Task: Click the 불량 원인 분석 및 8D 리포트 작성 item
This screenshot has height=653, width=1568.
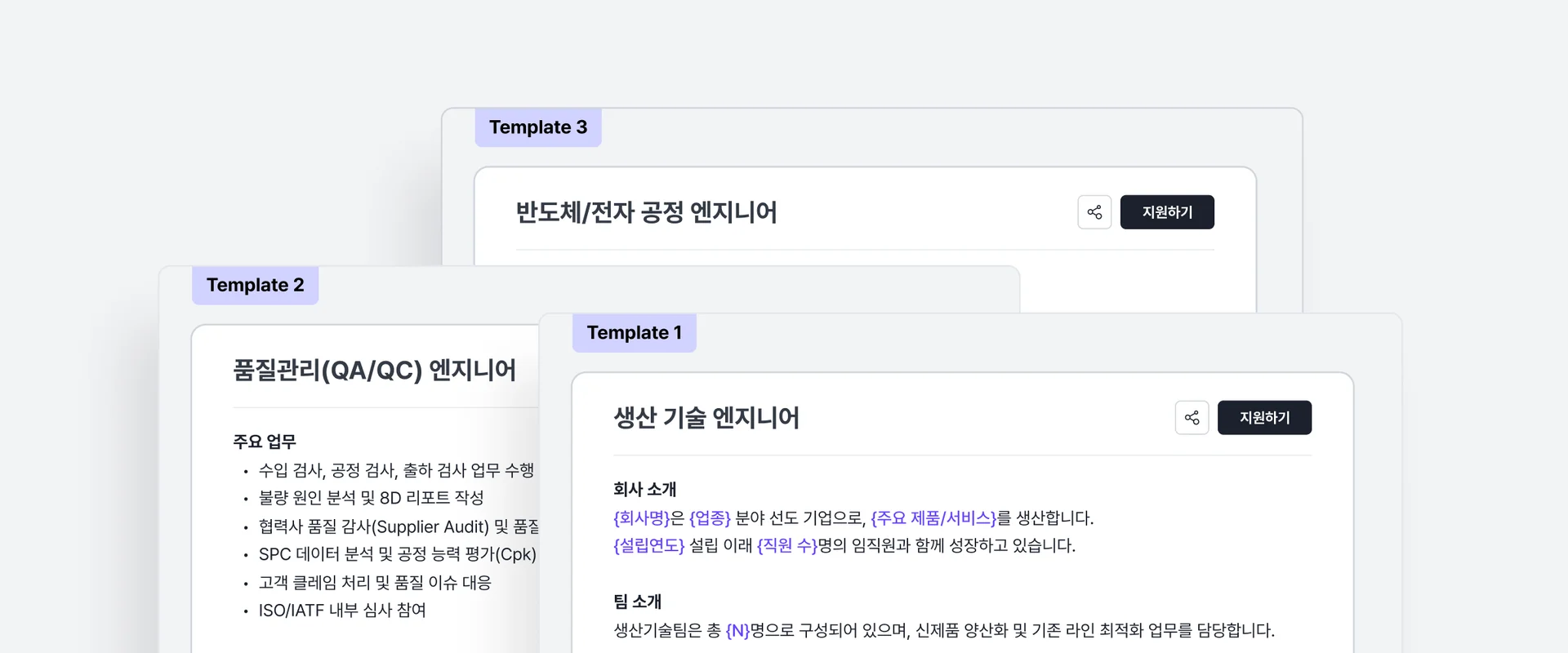Action: (371, 498)
